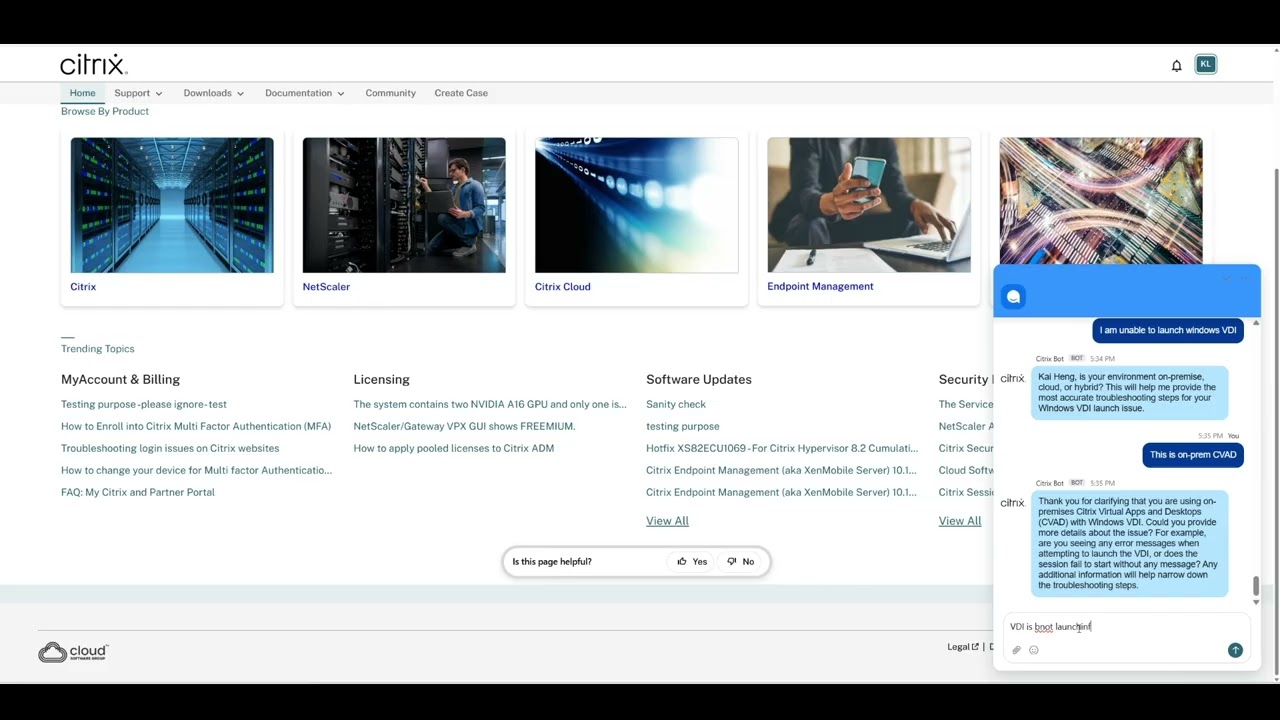This screenshot has height=720, width=1280.
Task: Click the chat scrollbar thumb
Action: tap(1256, 586)
